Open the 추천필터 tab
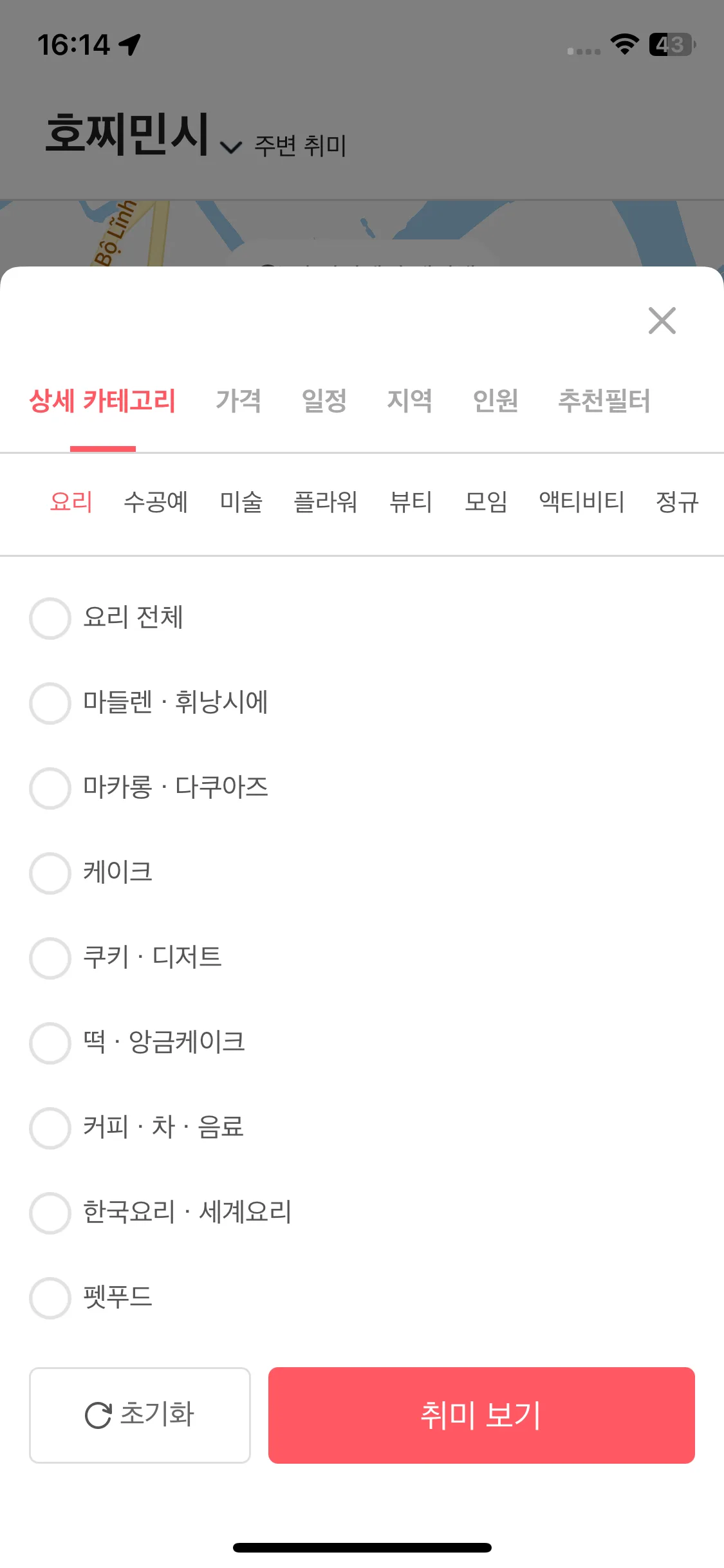The width and height of the screenshot is (724, 1568). click(x=604, y=400)
